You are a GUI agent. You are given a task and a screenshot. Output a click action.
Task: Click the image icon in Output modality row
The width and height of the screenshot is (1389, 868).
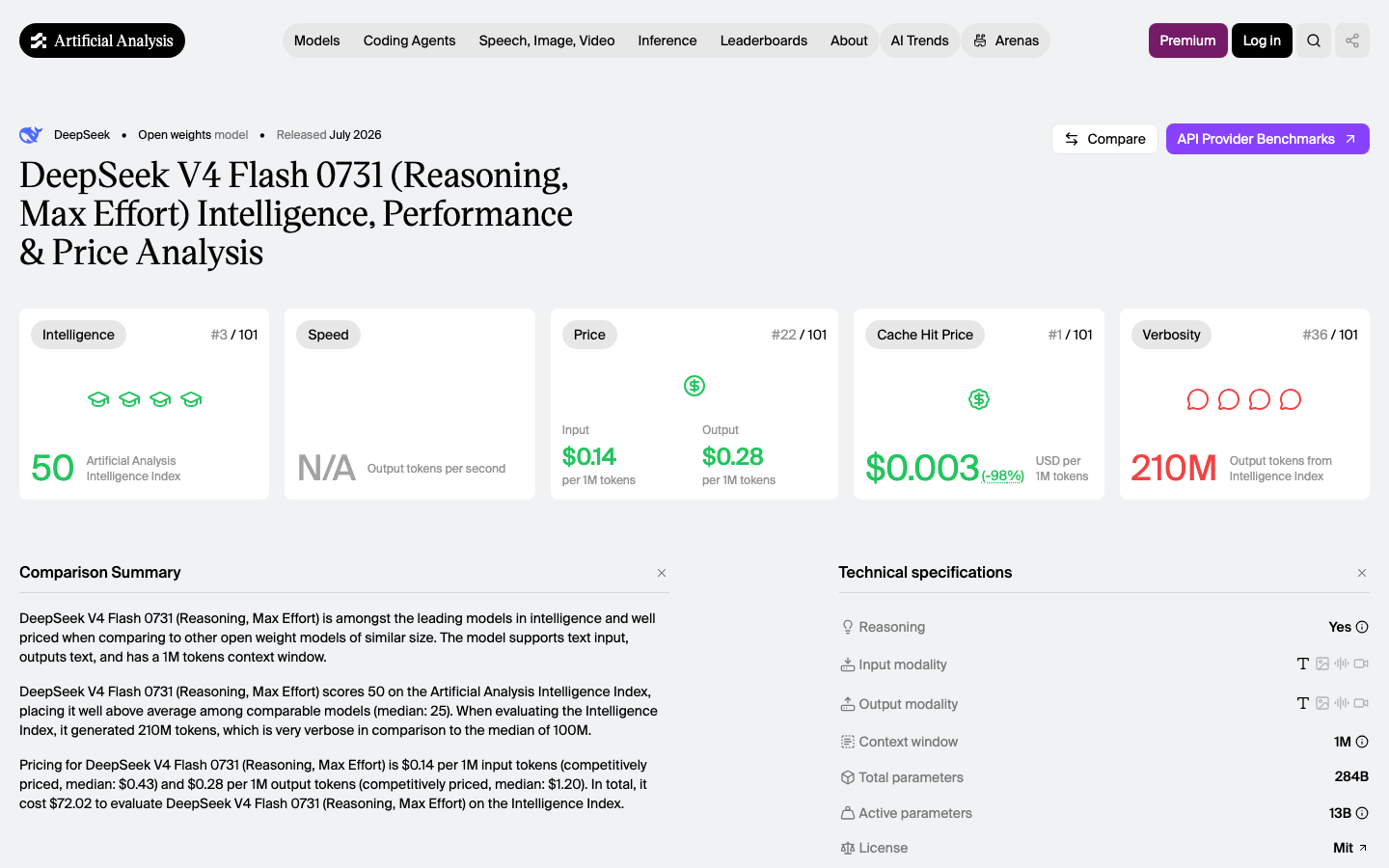pos(1322,703)
